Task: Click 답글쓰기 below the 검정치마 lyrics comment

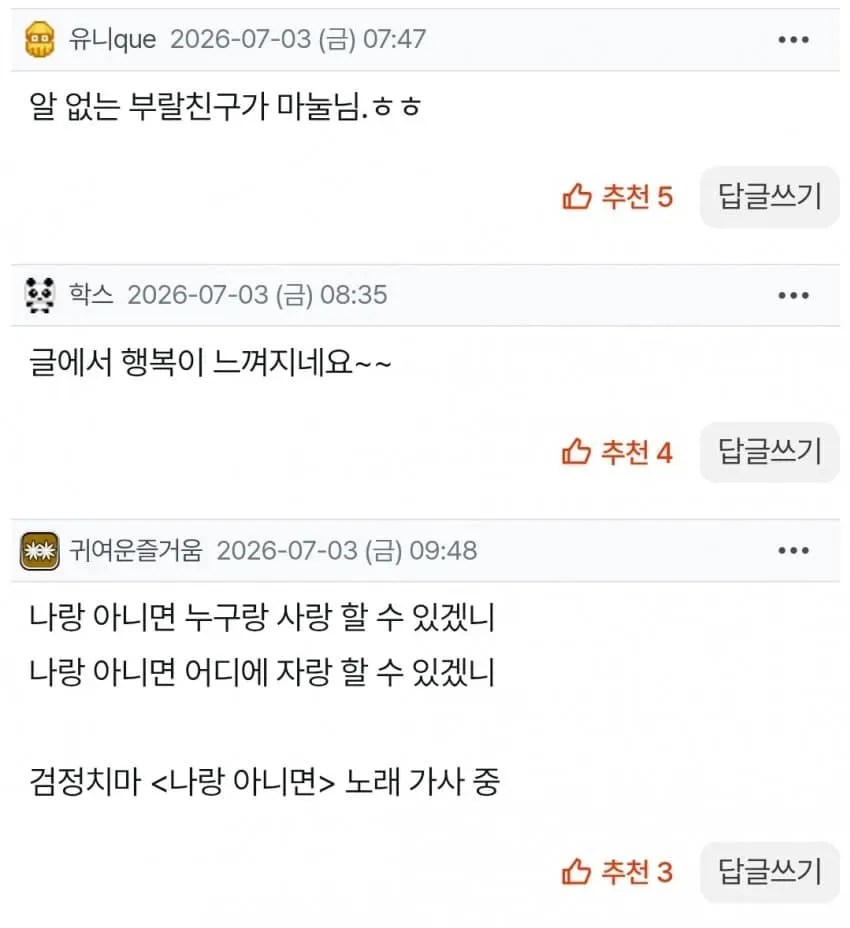Action: coord(769,872)
